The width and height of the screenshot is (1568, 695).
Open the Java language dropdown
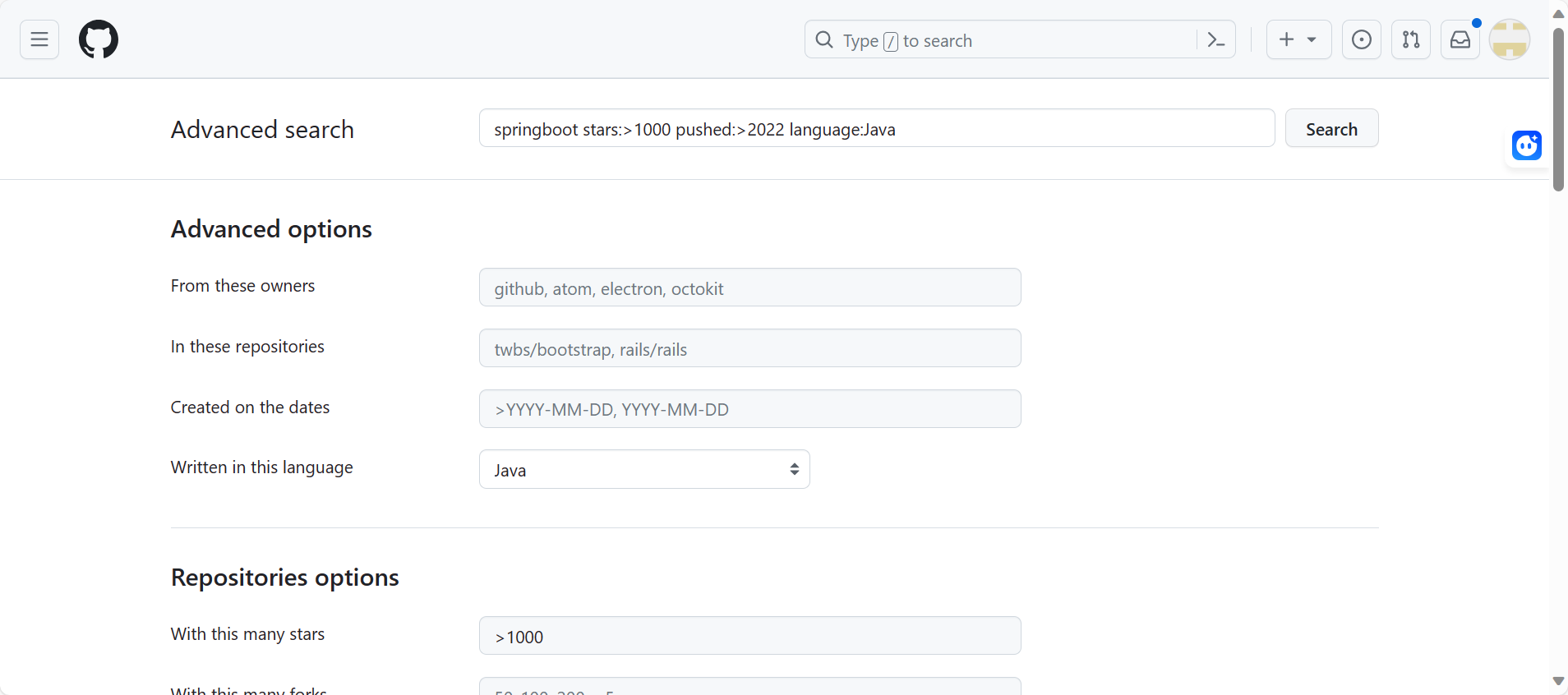click(644, 469)
